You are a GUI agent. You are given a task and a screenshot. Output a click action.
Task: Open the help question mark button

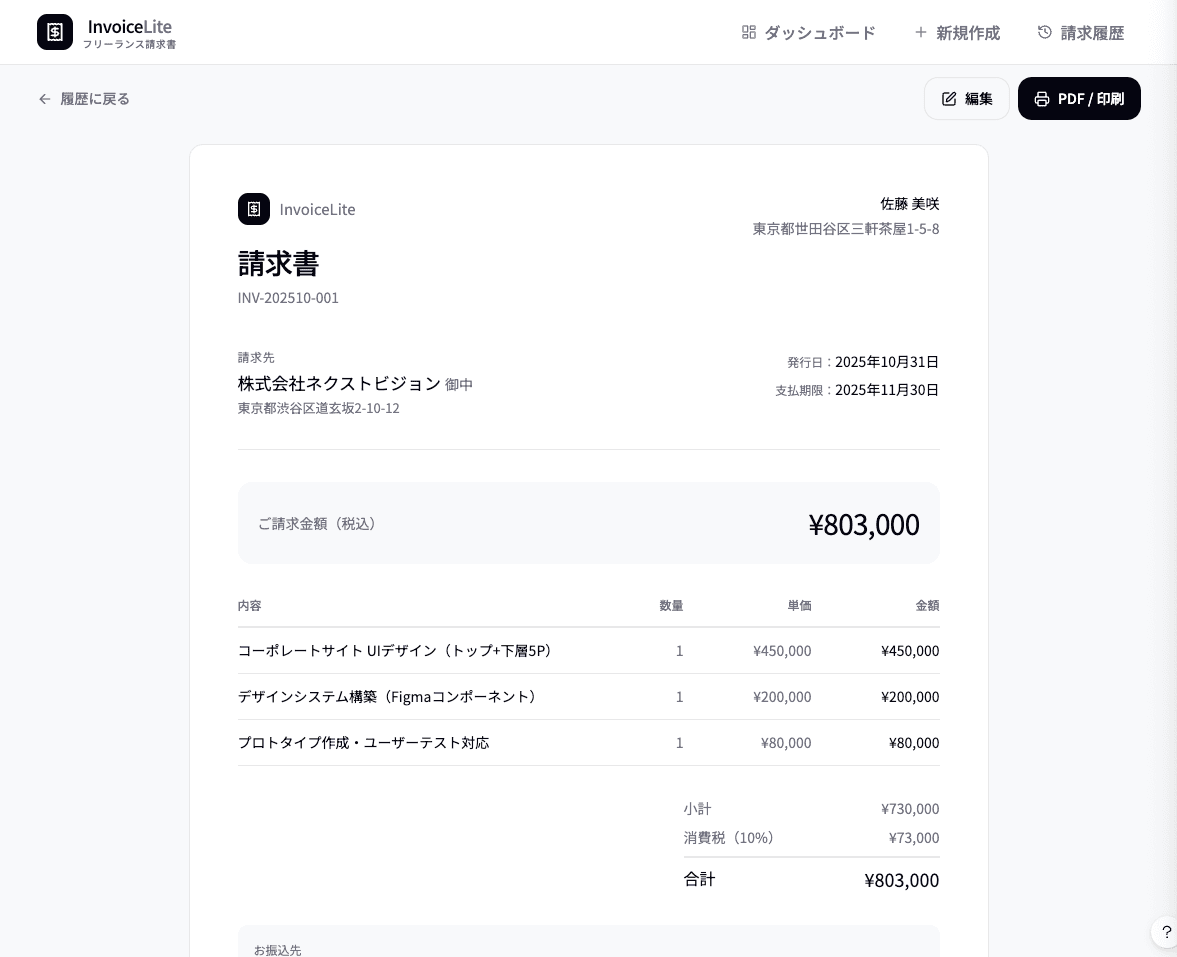1166,932
